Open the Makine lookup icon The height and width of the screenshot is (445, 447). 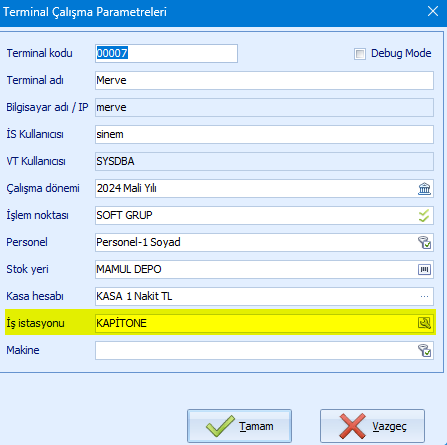(424, 350)
